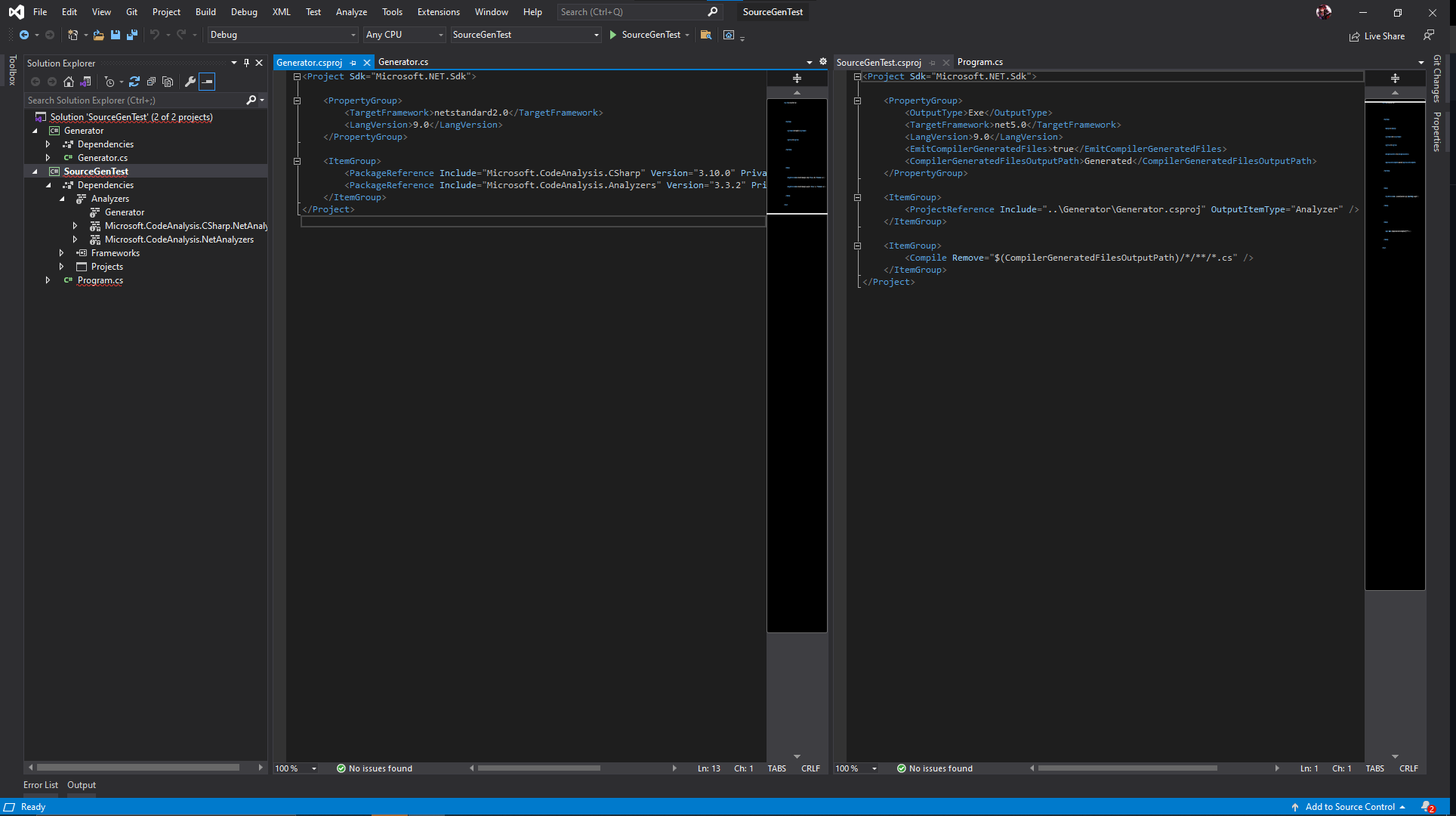Expand Program.cs in Solution Explorer
The image size is (1456, 816).
pyautogui.click(x=48, y=280)
